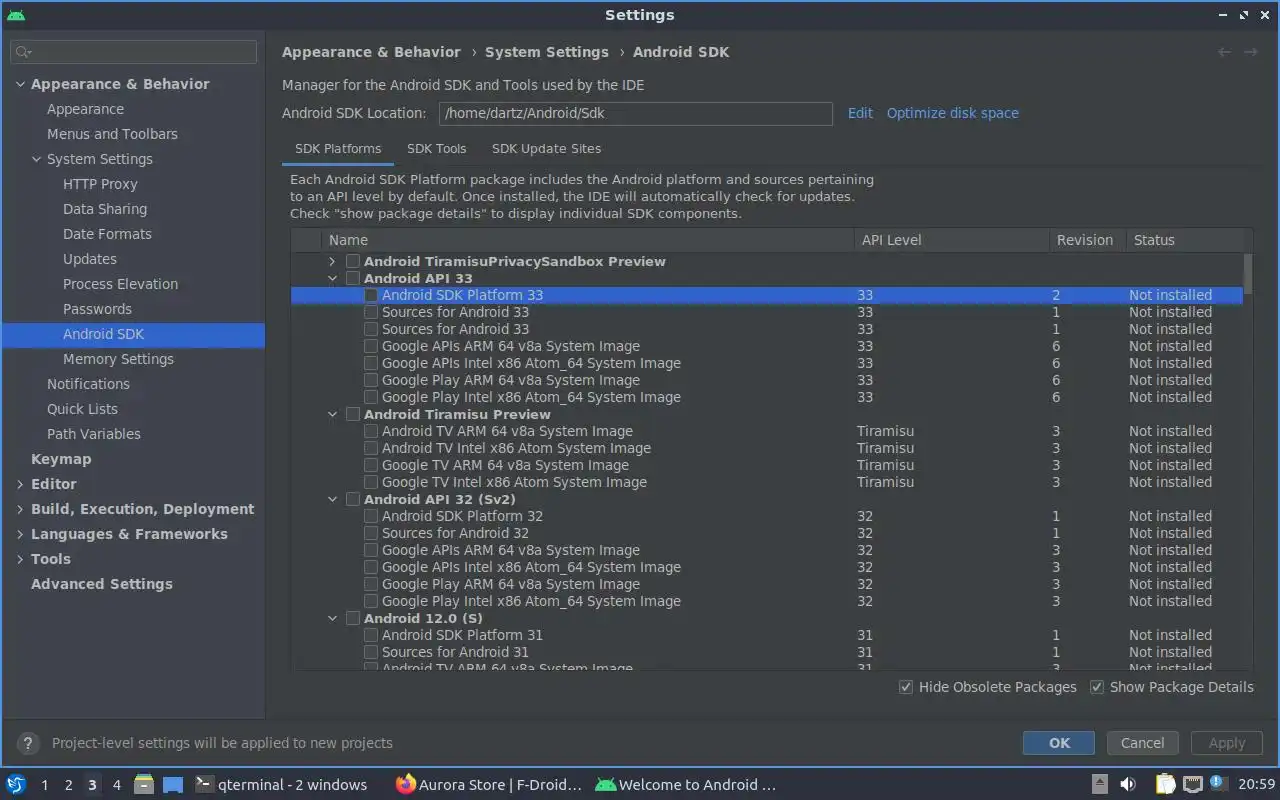Image resolution: width=1280 pixels, height=800 pixels.
Task: Open the Passwords settings page
Action: (97, 309)
